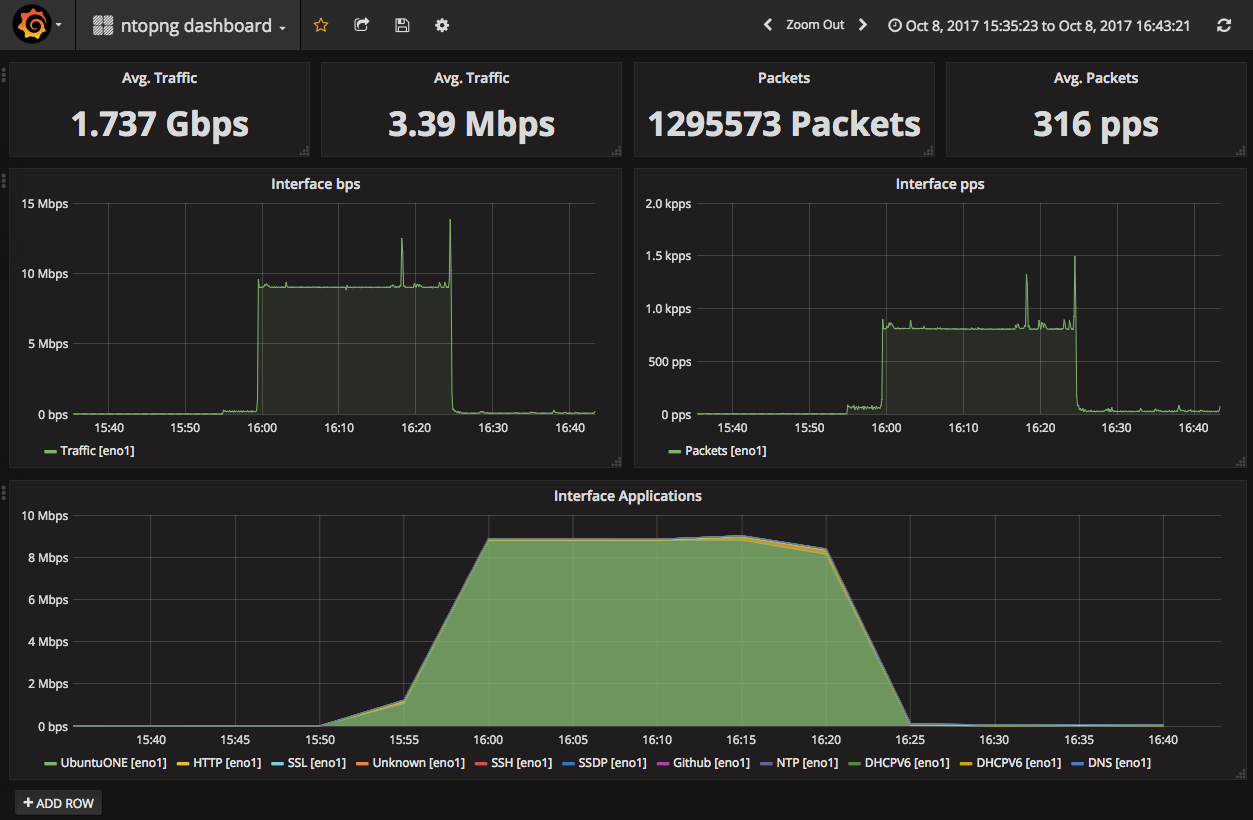Click the 16:15 time axis label

(741, 740)
